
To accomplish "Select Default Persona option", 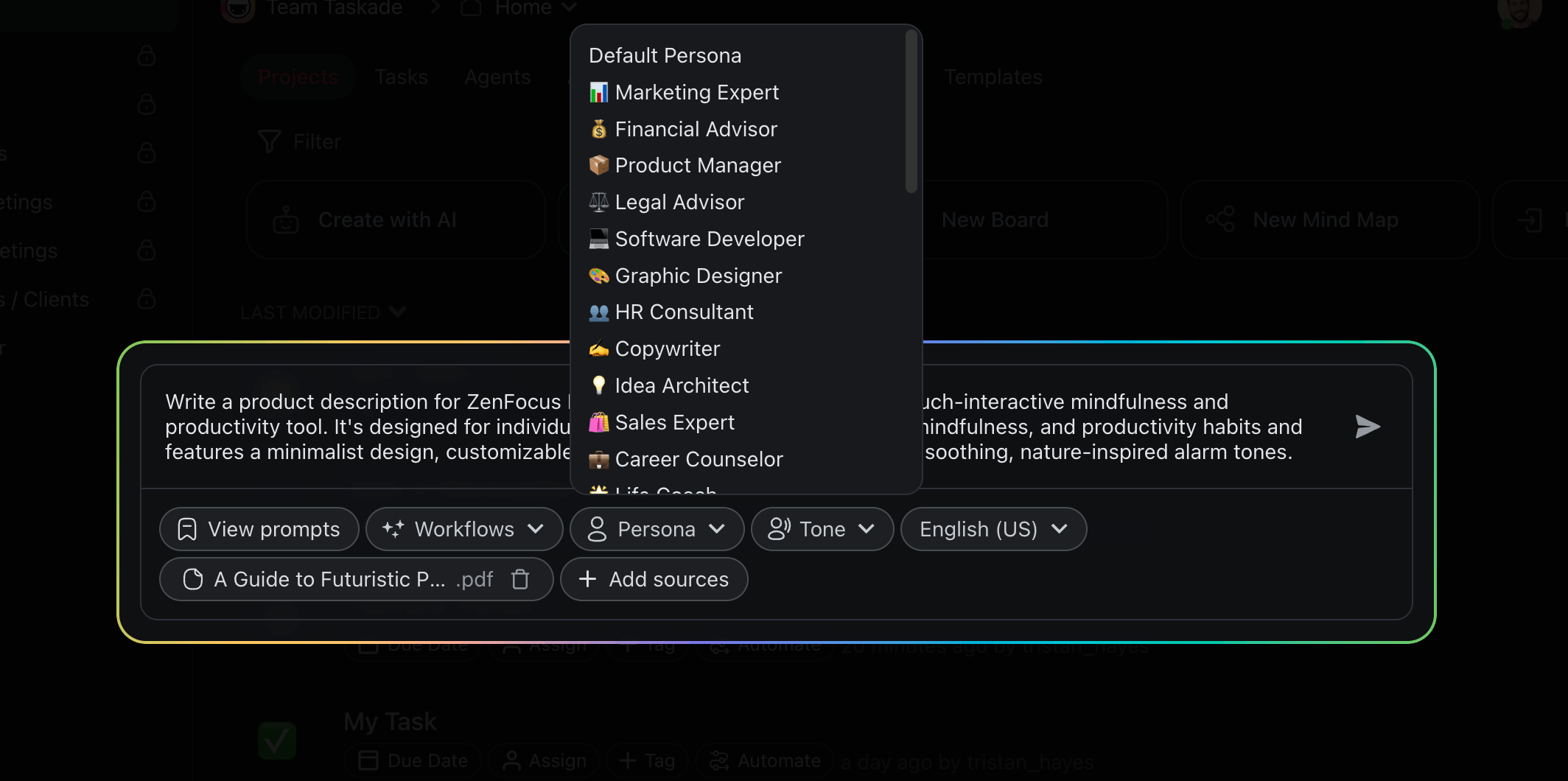I will pyautogui.click(x=665, y=55).
